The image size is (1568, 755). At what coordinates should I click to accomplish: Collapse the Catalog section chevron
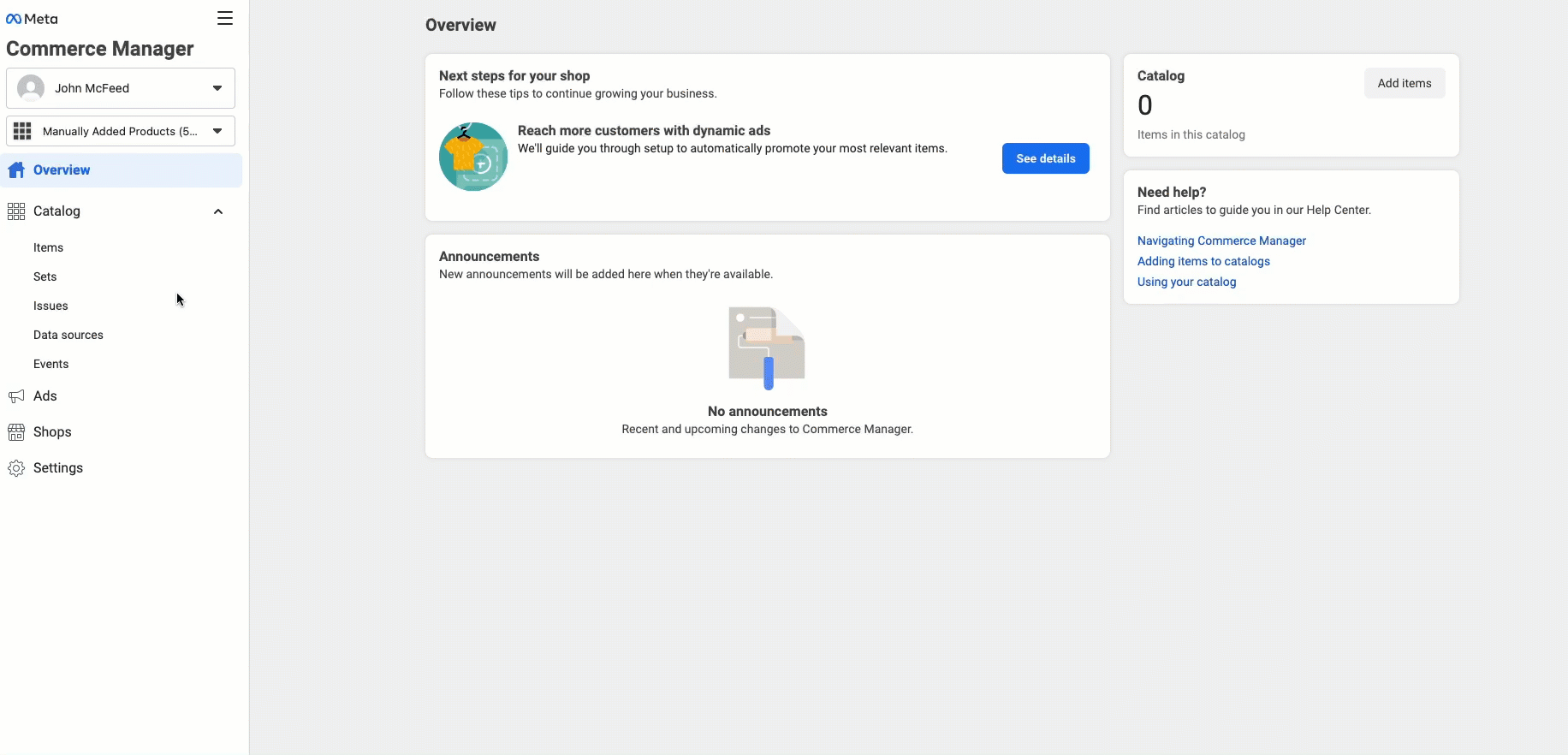[x=218, y=211]
